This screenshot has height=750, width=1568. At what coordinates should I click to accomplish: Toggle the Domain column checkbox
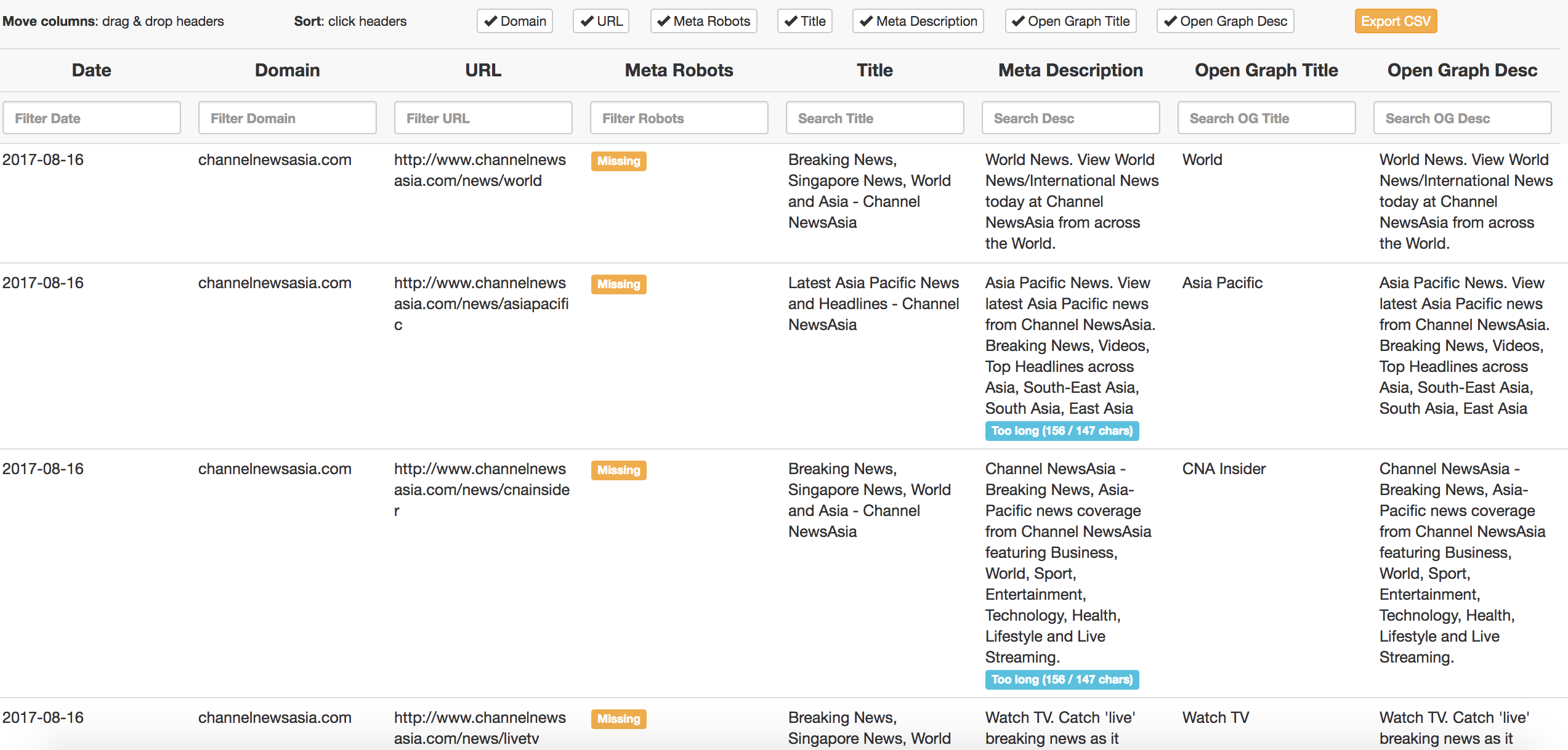515,21
